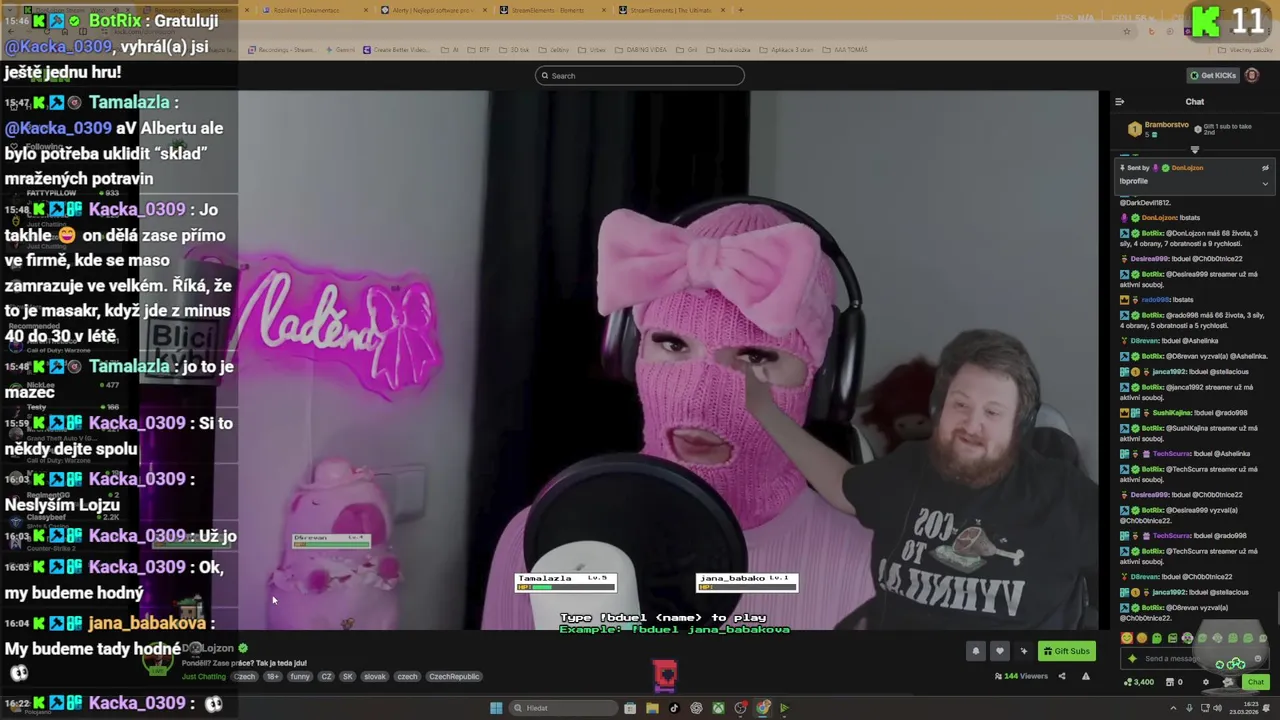Select the CzechRepublic tag

[454, 677]
